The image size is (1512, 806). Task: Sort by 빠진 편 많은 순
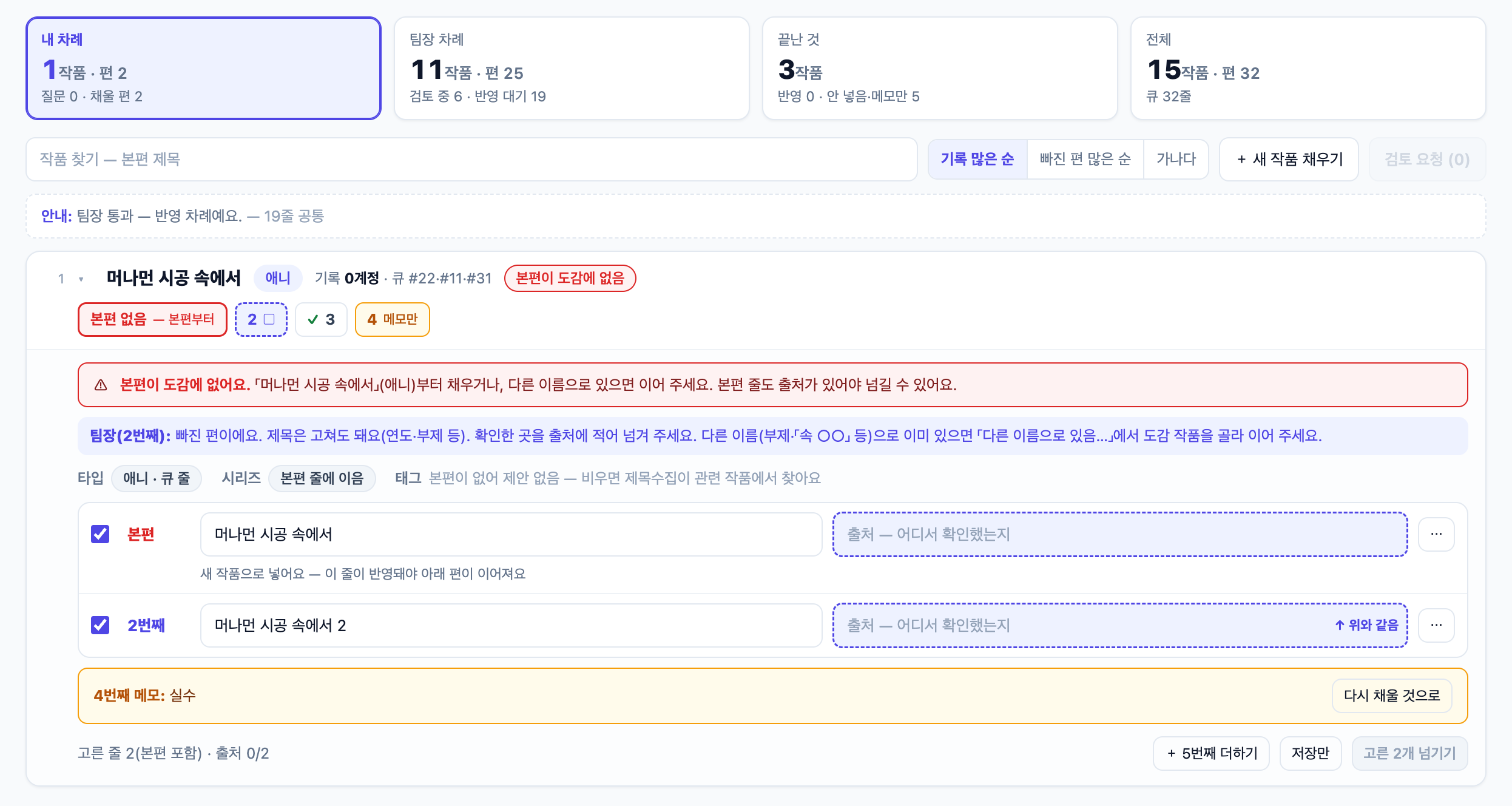(1085, 159)
